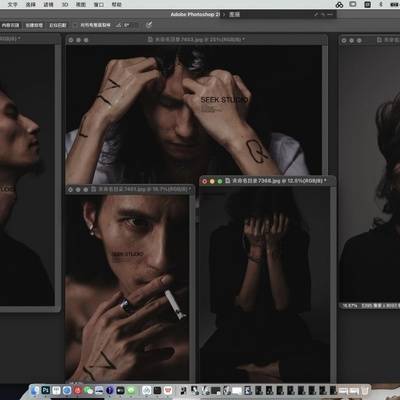The height and width of the screenshot is (400, 400).
Task: Open the Trash in the Dock
Action: pyautogui.click(x=365, y=390)
